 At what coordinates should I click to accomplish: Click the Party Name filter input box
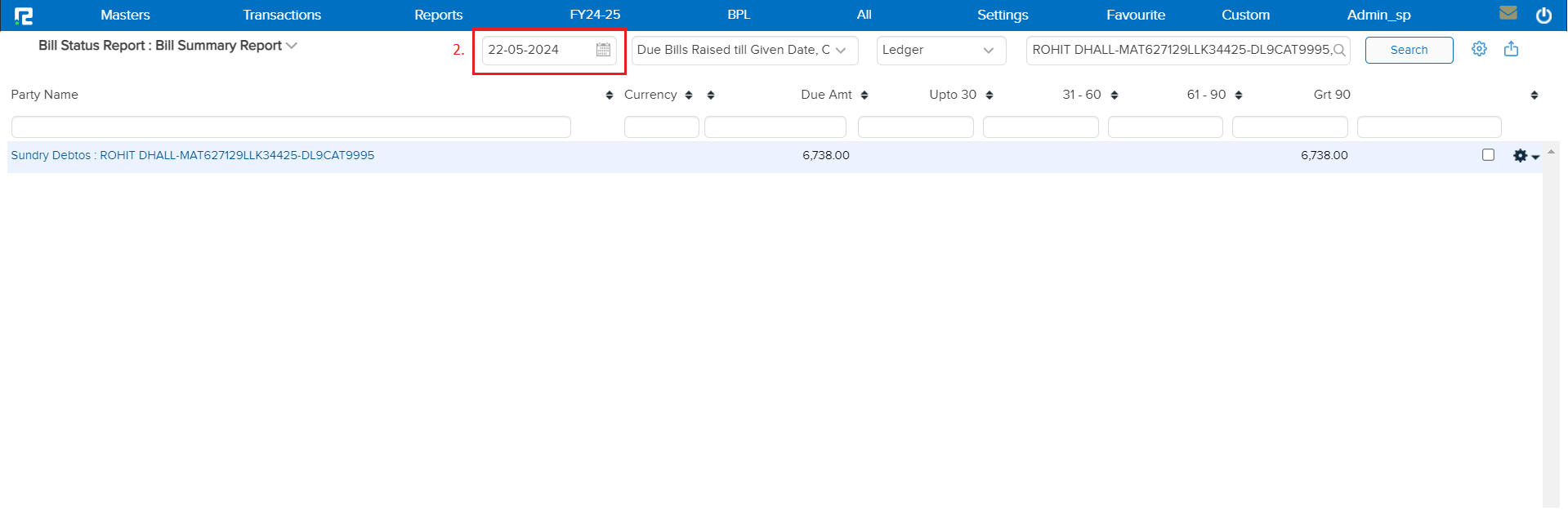tap(291, 127)
